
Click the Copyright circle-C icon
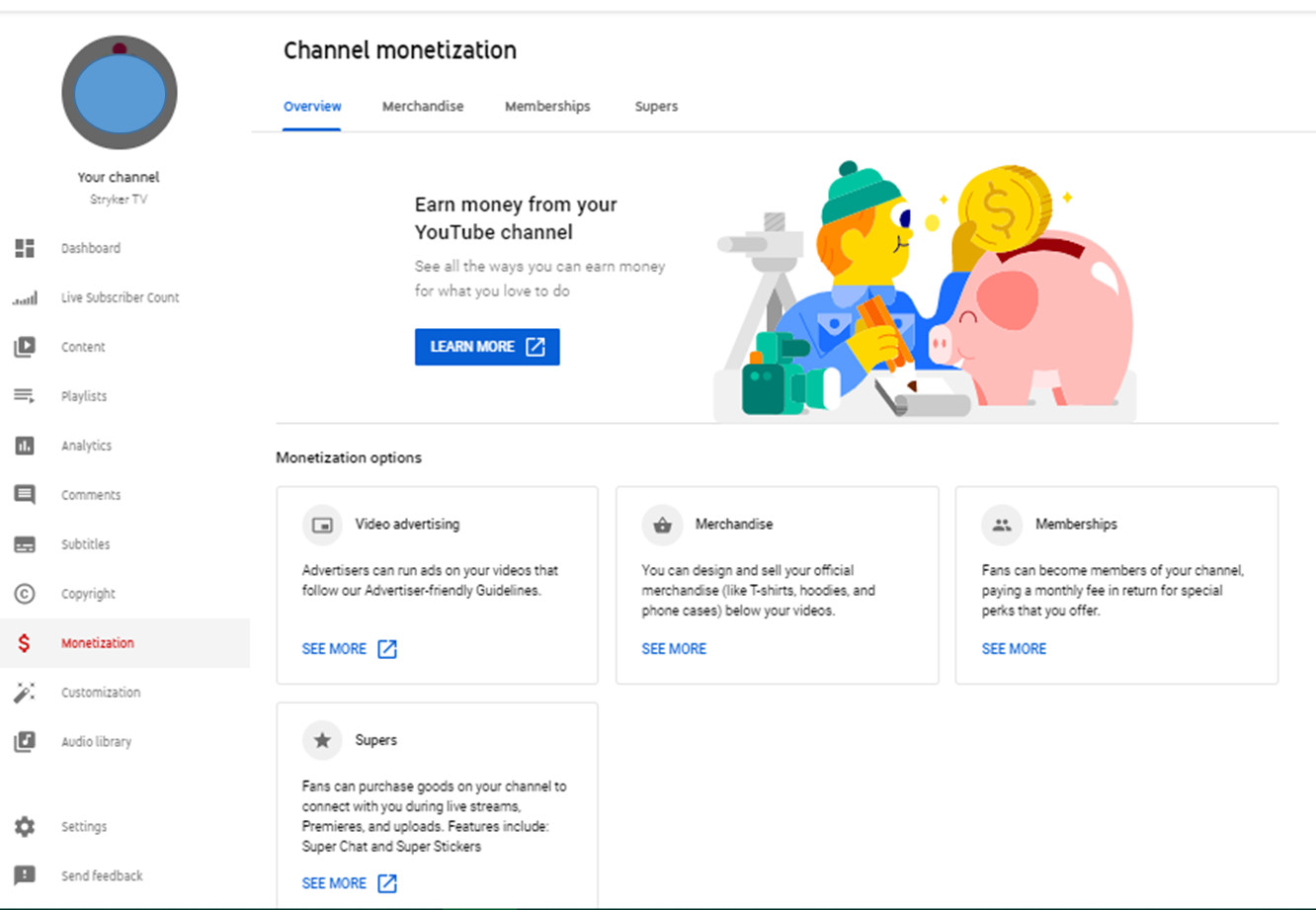(25, 594)
